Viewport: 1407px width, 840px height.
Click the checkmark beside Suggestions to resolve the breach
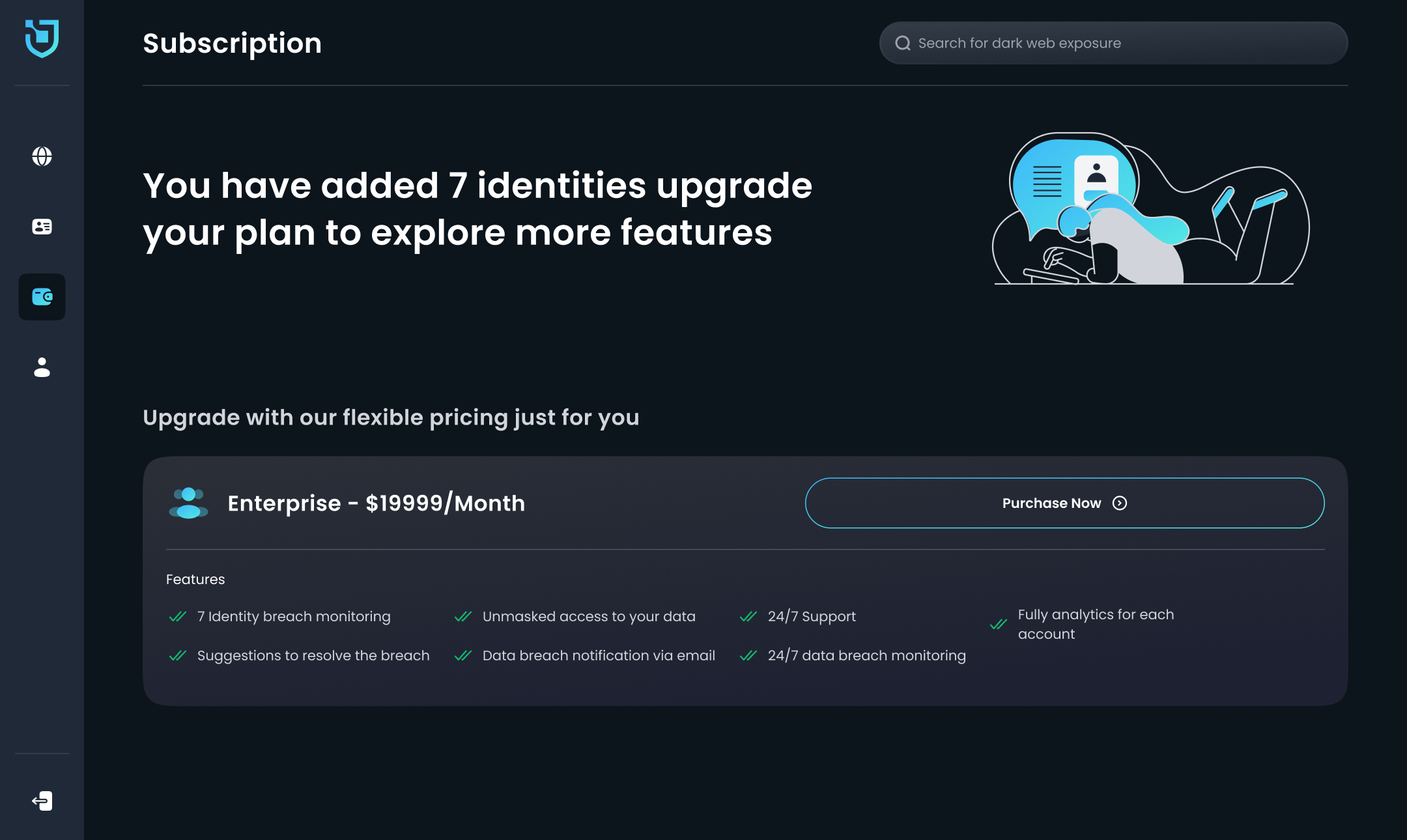pyautogui.click(x=177, y=656)
